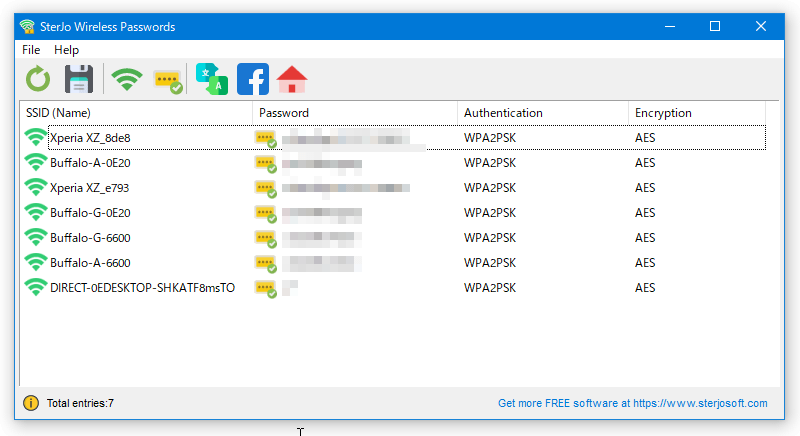This screenshot has width=800, height=436.
Task: Select the Buffalo-A-6600 network row
Action: tap(393, 263)
